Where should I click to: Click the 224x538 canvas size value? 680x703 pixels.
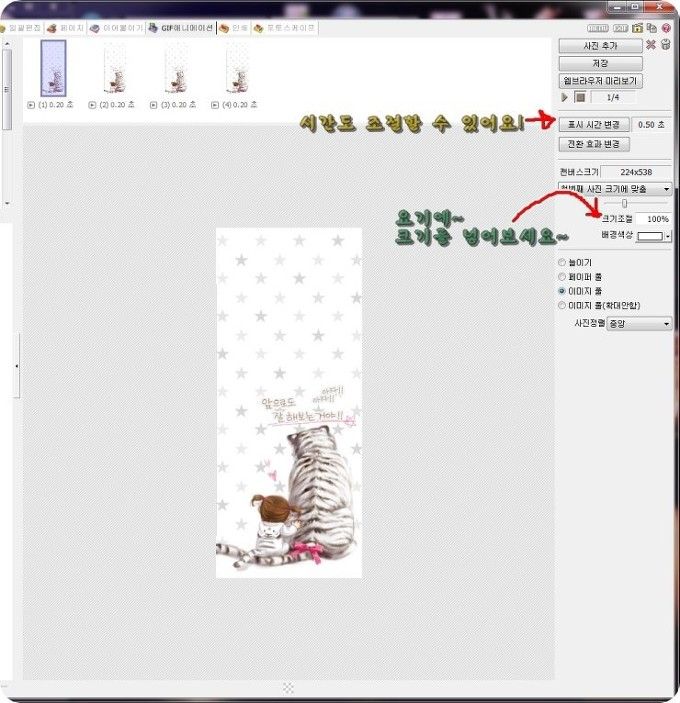pos(636,172)
